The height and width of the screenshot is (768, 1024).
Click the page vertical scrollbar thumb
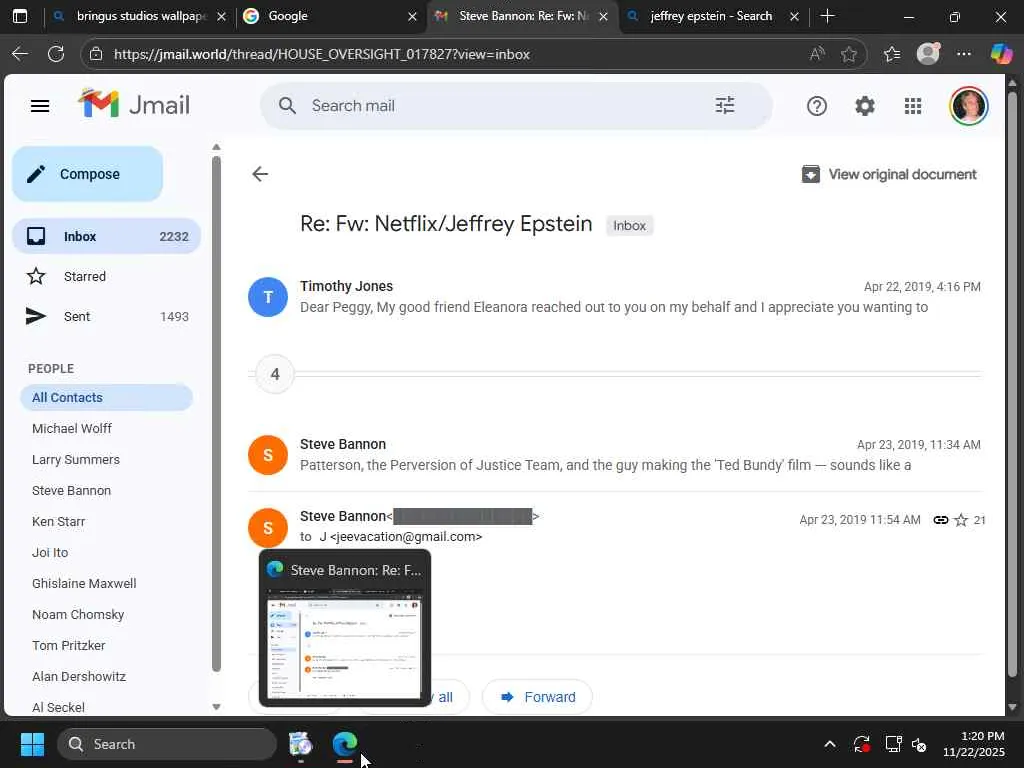click(x=1012, y=384)
